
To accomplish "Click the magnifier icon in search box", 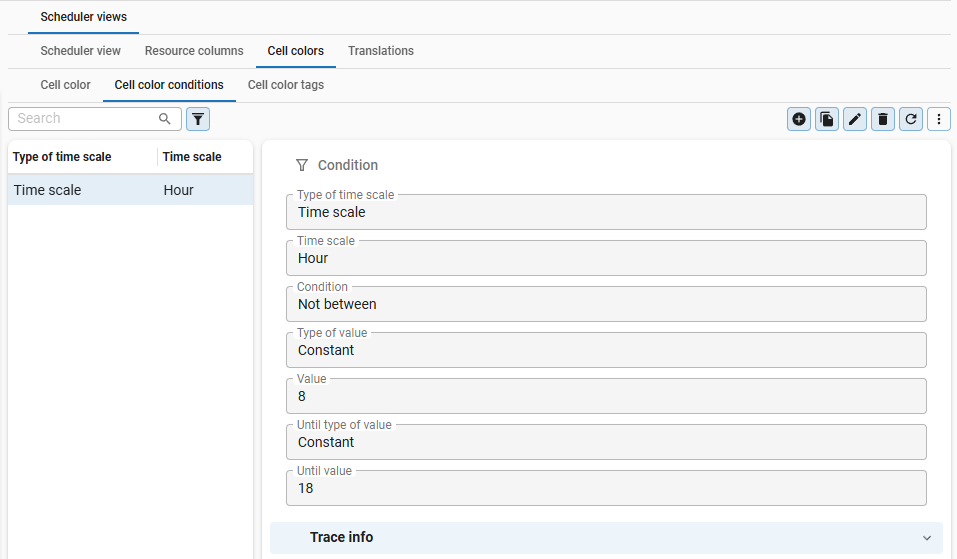I will coord(165,119).
